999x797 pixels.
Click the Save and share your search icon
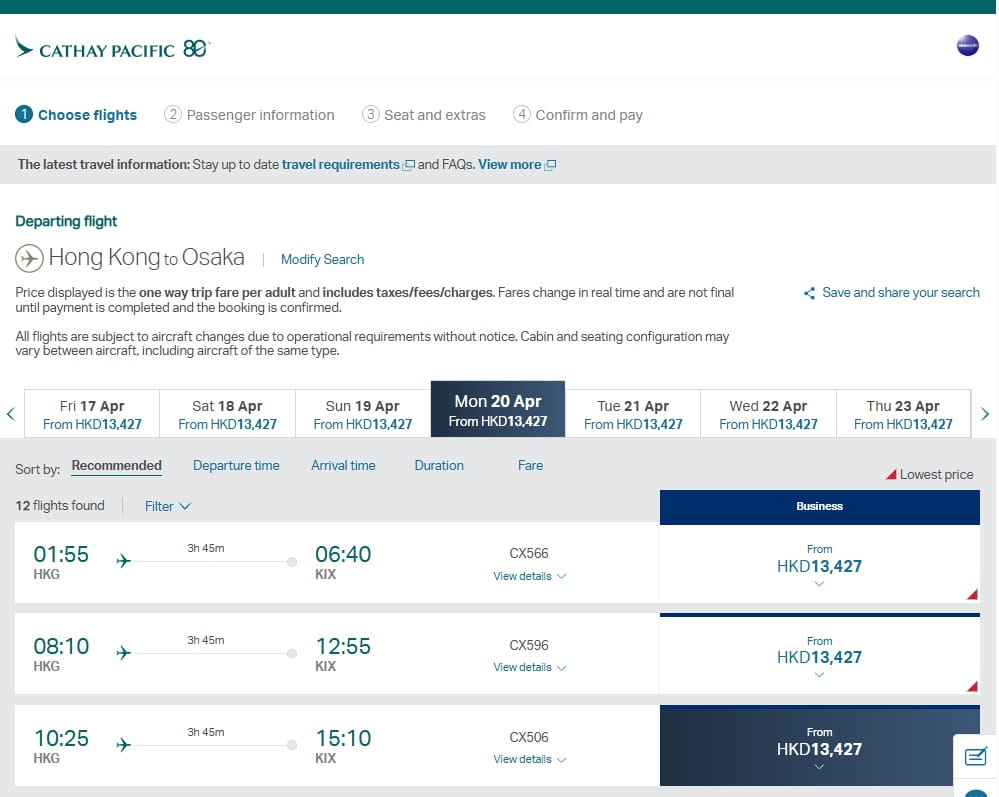[x=808, y=292]
